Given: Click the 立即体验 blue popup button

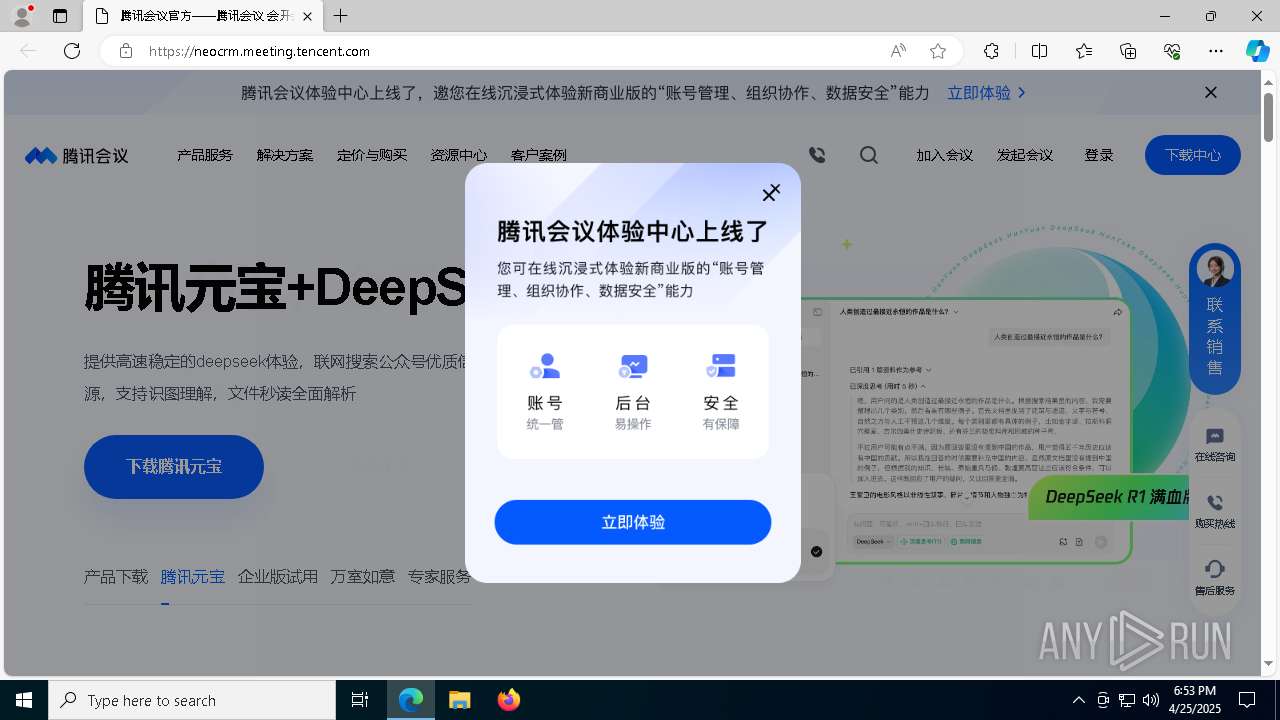Looking at the screenshot, I should click(633, 522).
